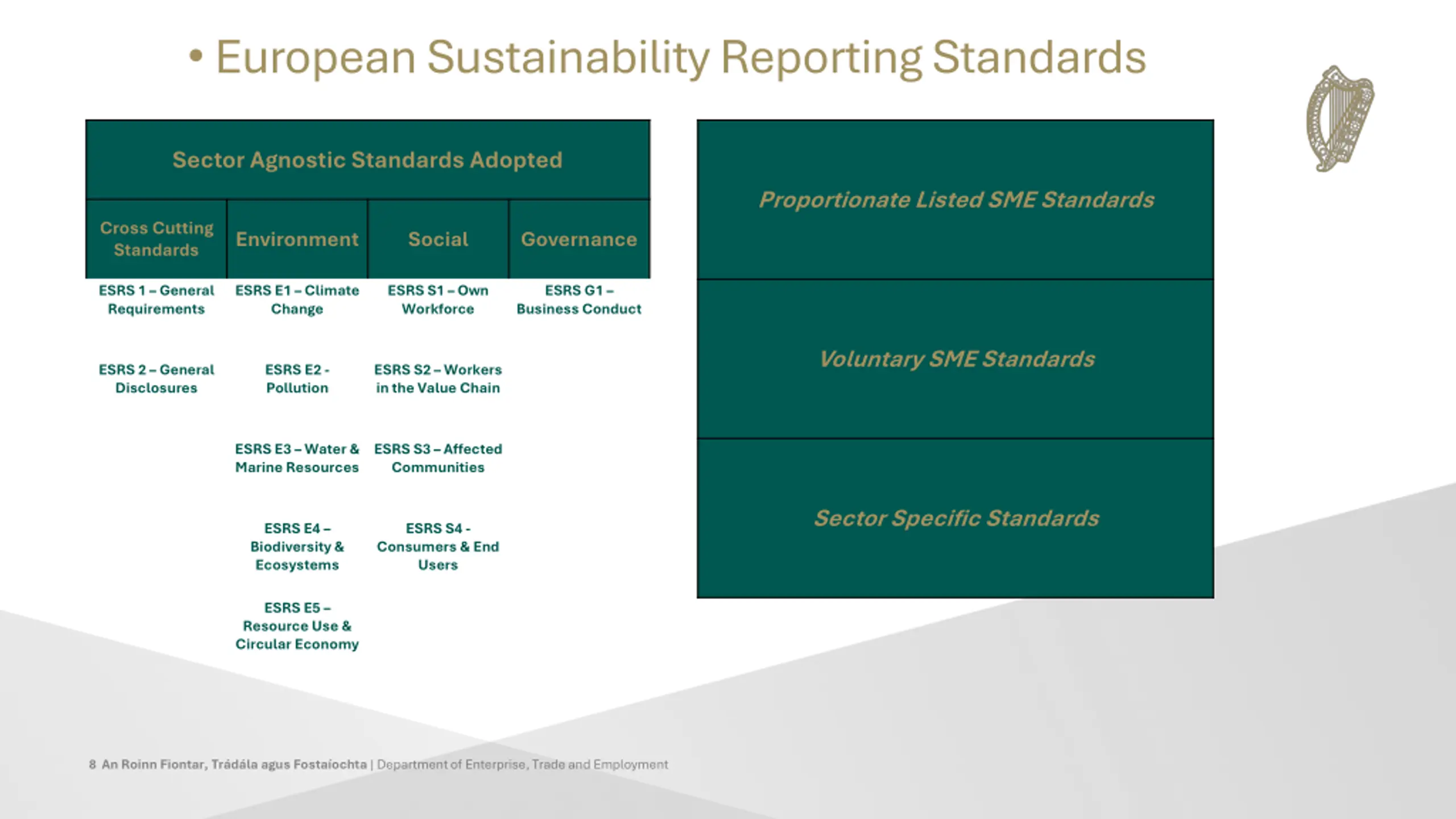Select the 'Proportionate Listed SME Standards' box
This screenshot has height=819, width=1456.
[x=955, y=200]
